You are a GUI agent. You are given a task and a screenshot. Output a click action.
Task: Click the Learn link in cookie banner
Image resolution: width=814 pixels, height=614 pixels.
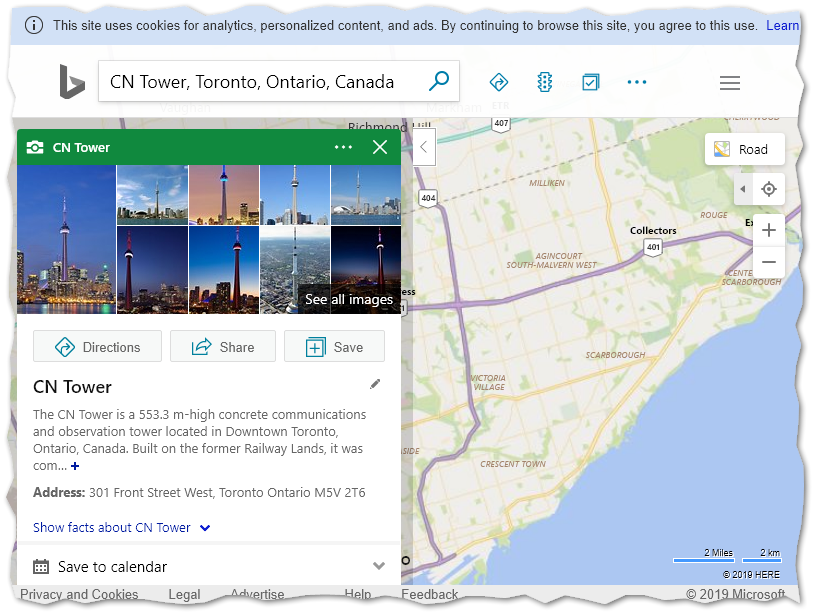782,25
